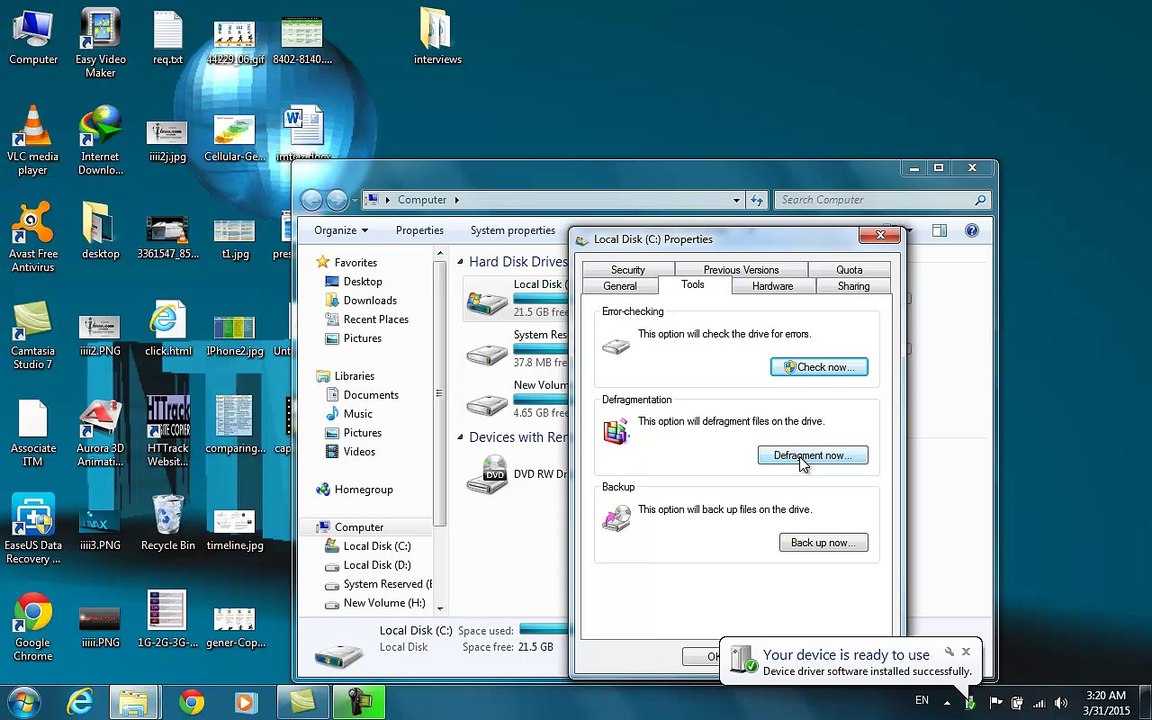Open Aurora 3D Animation desktop icon
The image size is (1152, 720).
click(100, 431)
